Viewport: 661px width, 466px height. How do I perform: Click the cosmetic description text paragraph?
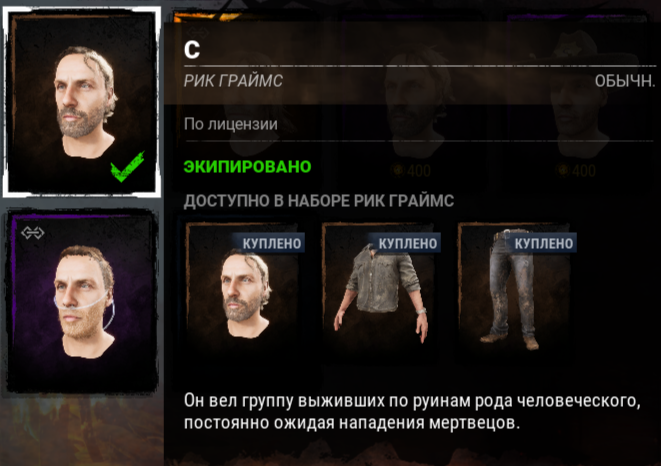pyautogui.click(x=412, y=411)
